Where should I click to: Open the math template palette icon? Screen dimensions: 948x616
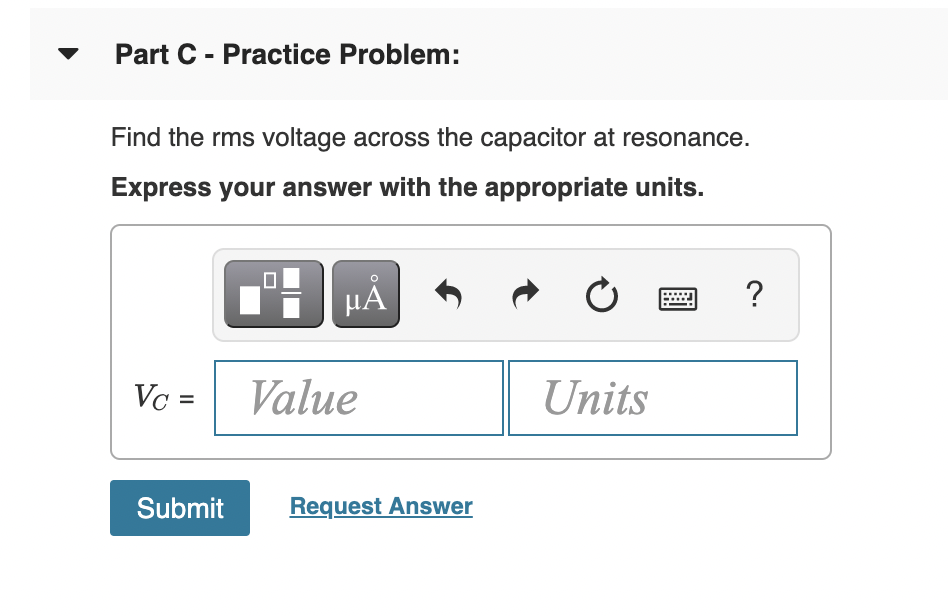coord(271,293)
